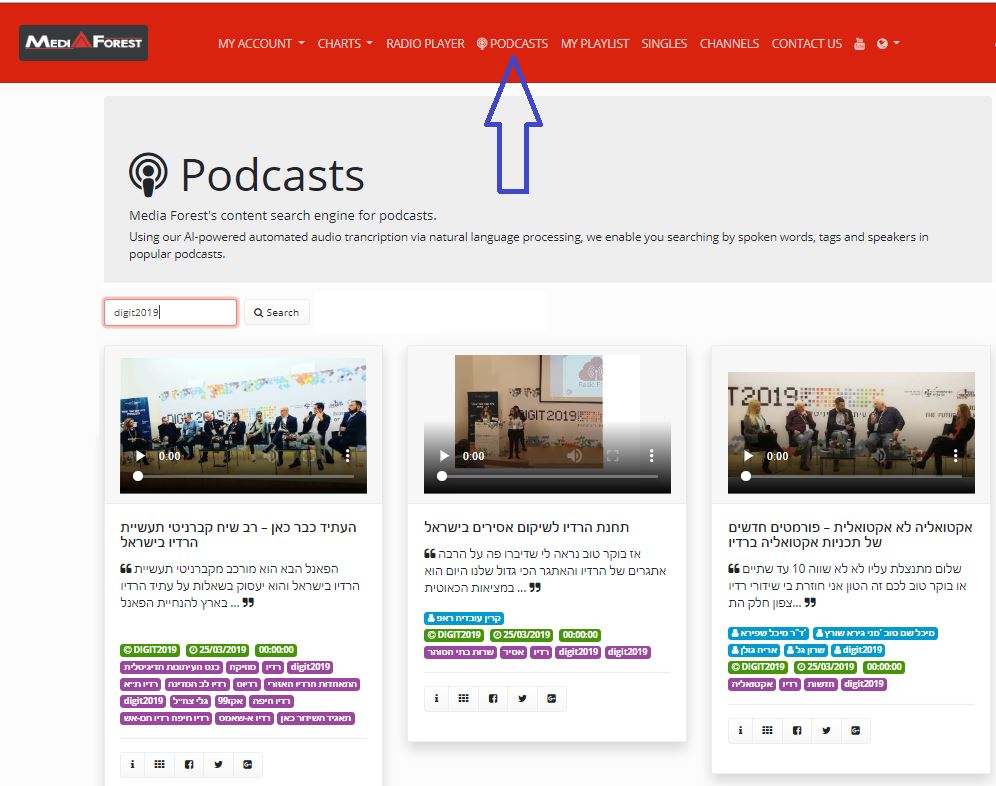
Task: Go to Podcasts in the navbar
Action: coord(513,43)
